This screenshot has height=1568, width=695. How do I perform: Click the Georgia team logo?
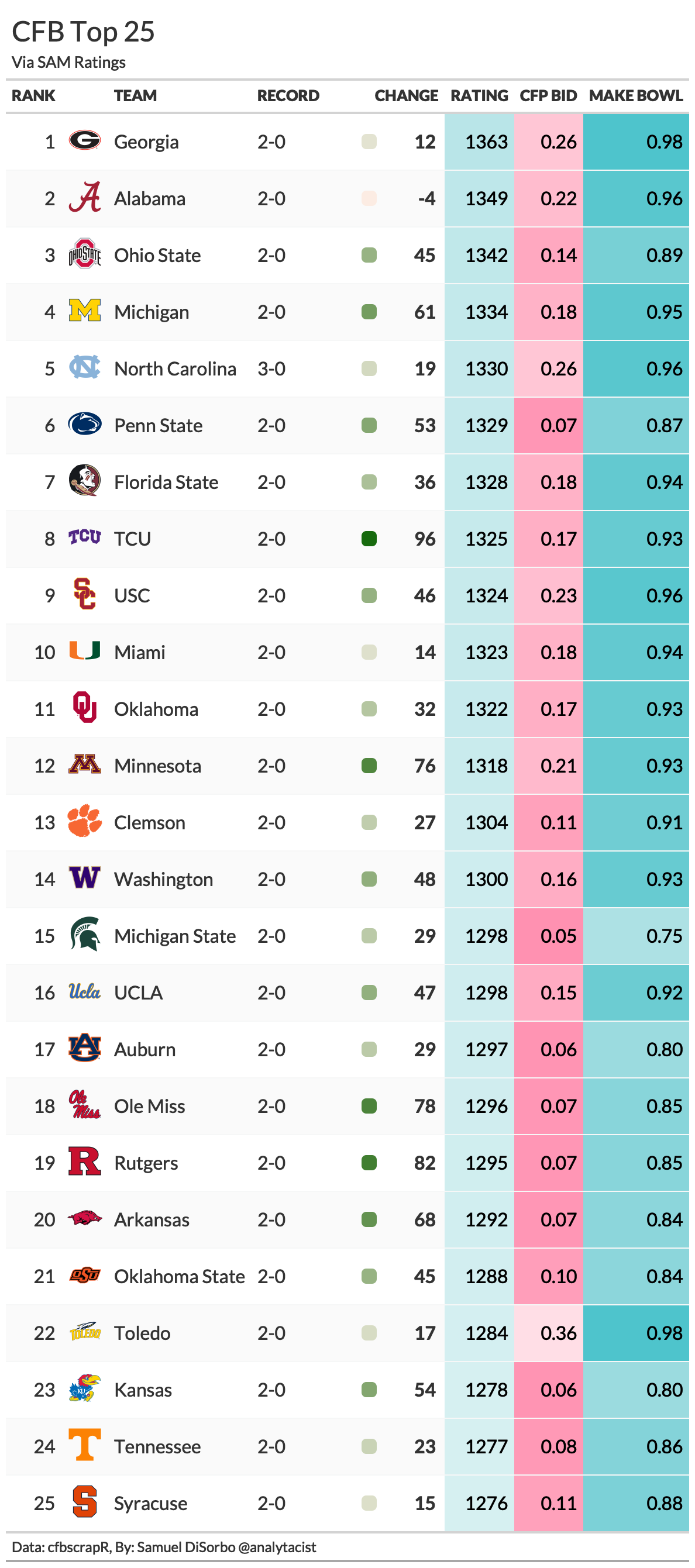[x=84, y=140]
